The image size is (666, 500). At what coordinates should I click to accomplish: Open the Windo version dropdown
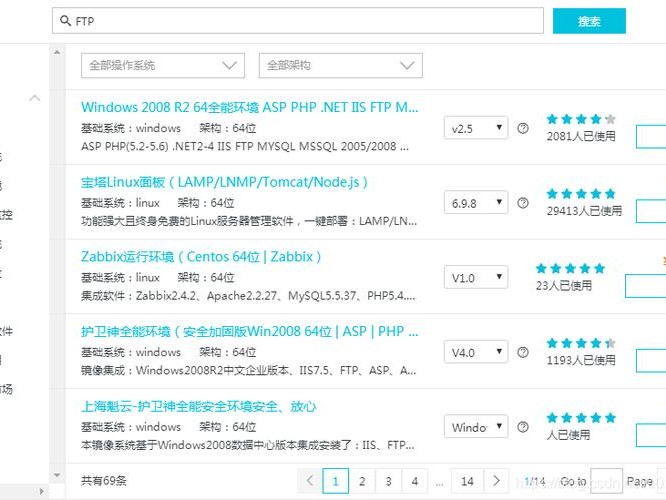click(476, 427)
